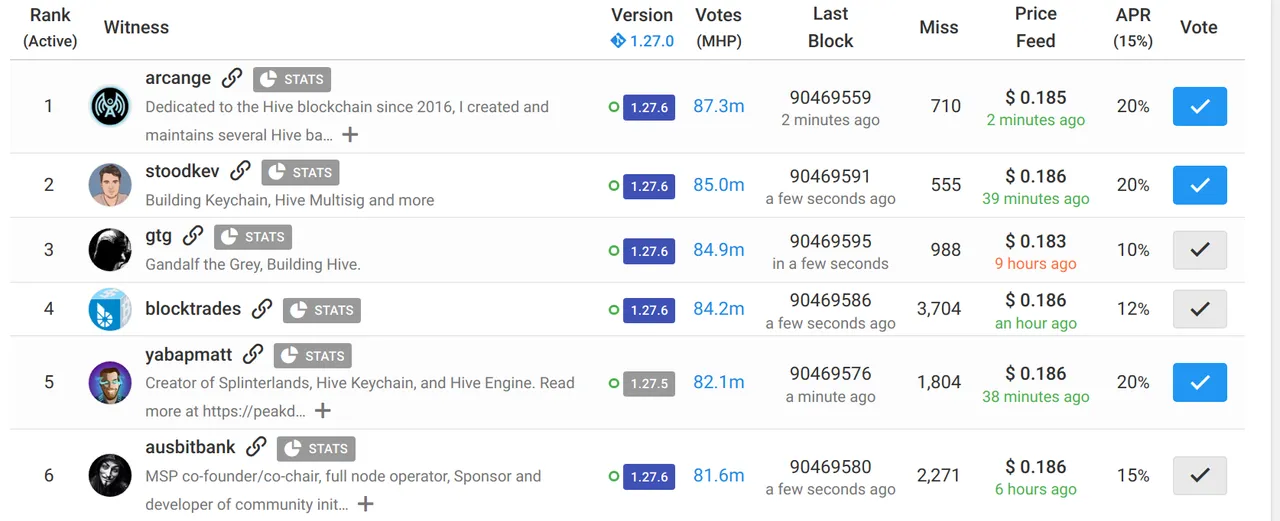The image size is (1280, 521).
Task: Open STATS button for blocktrades
Action: [x=322, y=310]
